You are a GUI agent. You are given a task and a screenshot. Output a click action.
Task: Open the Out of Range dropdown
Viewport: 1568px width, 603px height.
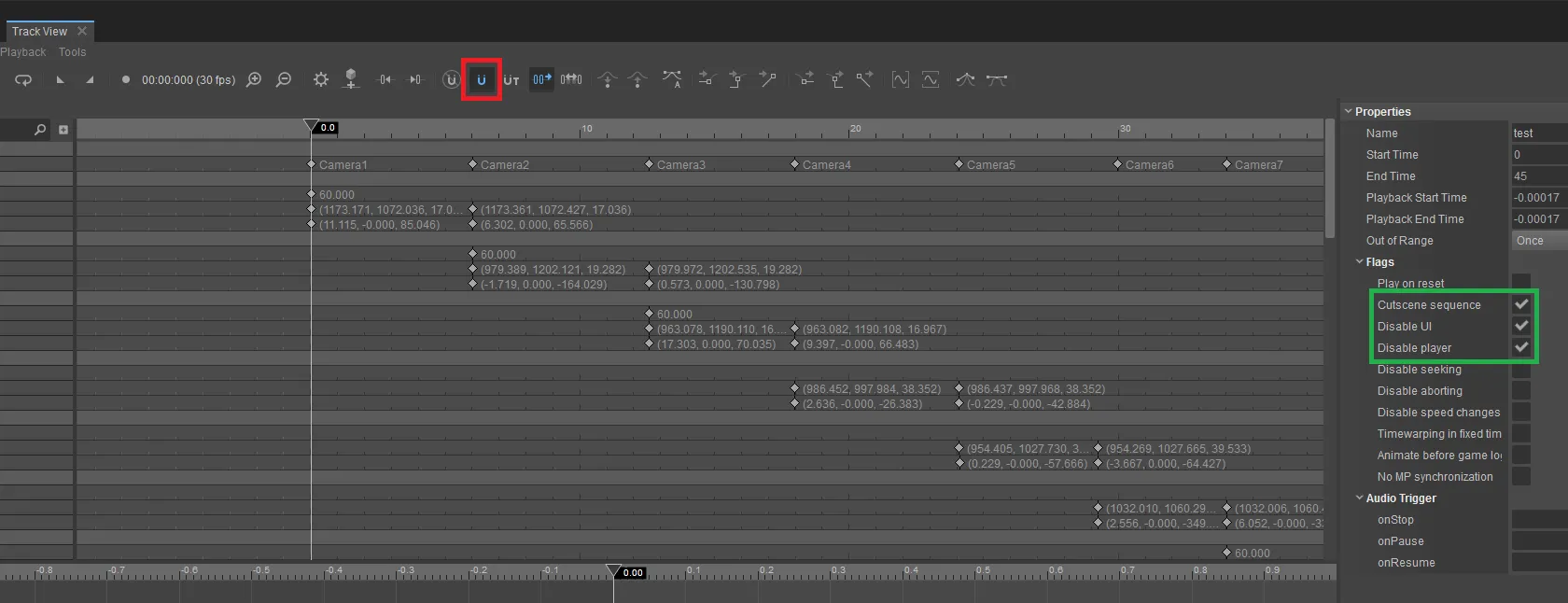coord(1539,240)
